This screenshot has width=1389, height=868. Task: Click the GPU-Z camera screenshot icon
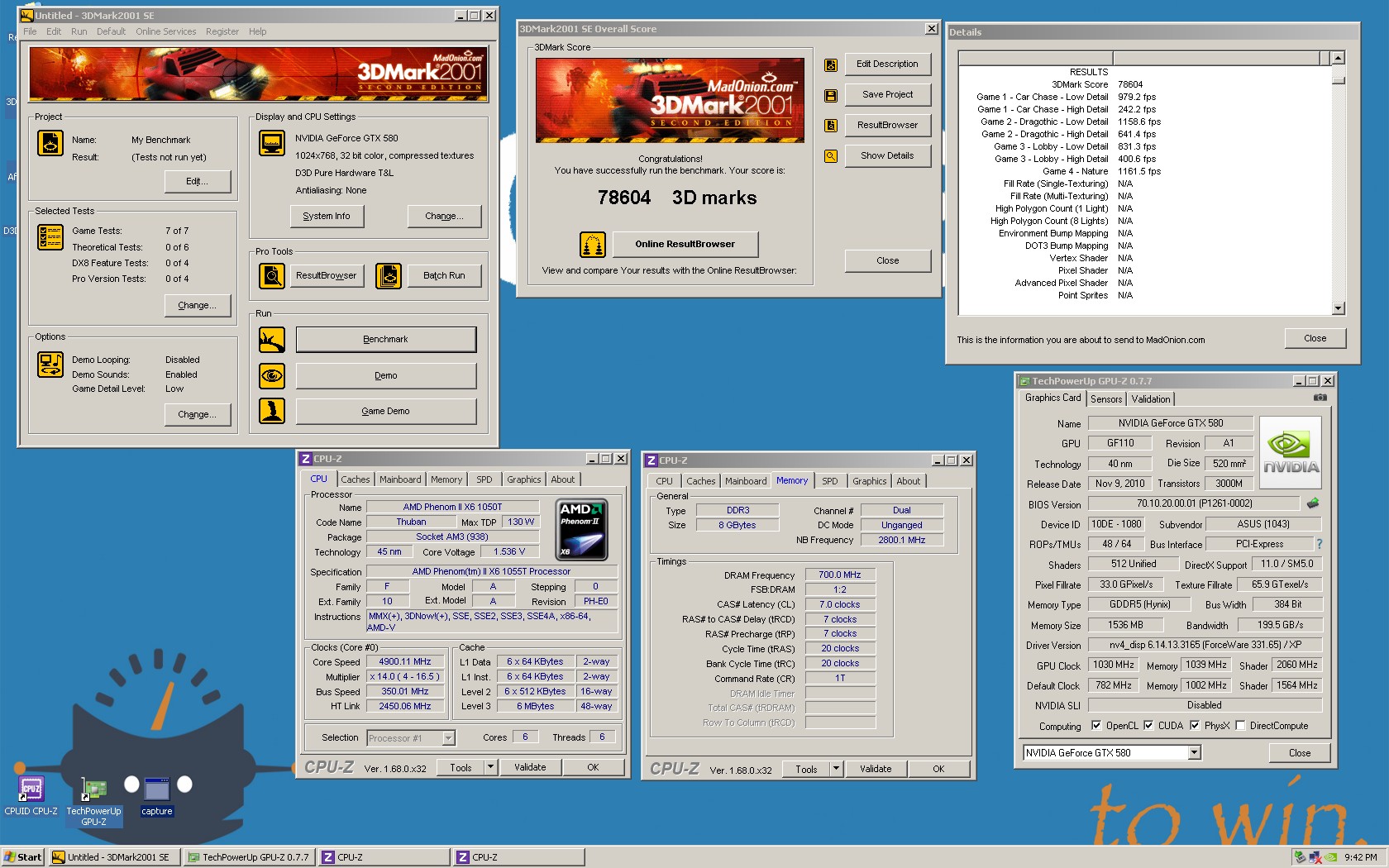[x=1320, y=398]
